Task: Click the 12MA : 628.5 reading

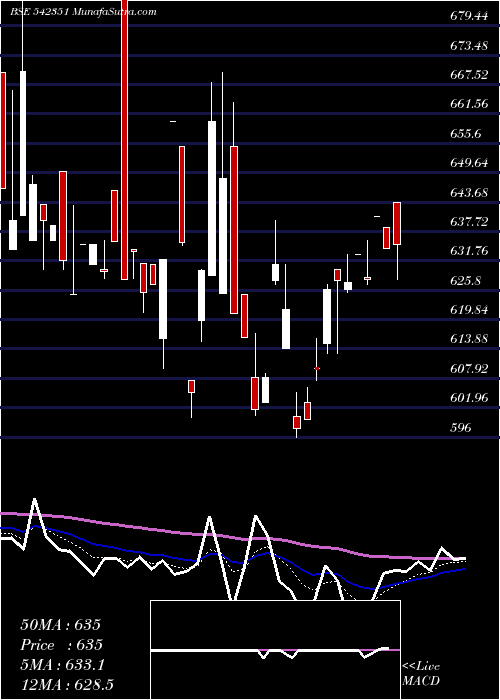Action: [67, 685]
